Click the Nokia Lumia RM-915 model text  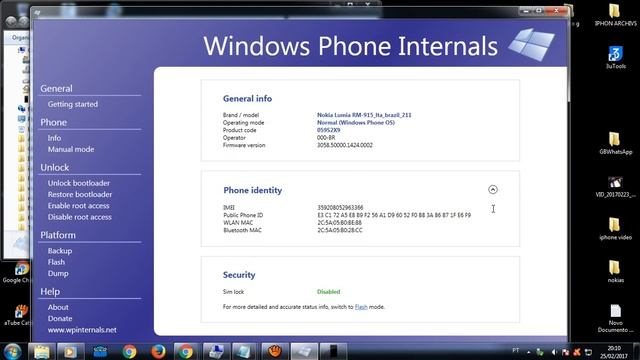(364, 115)
